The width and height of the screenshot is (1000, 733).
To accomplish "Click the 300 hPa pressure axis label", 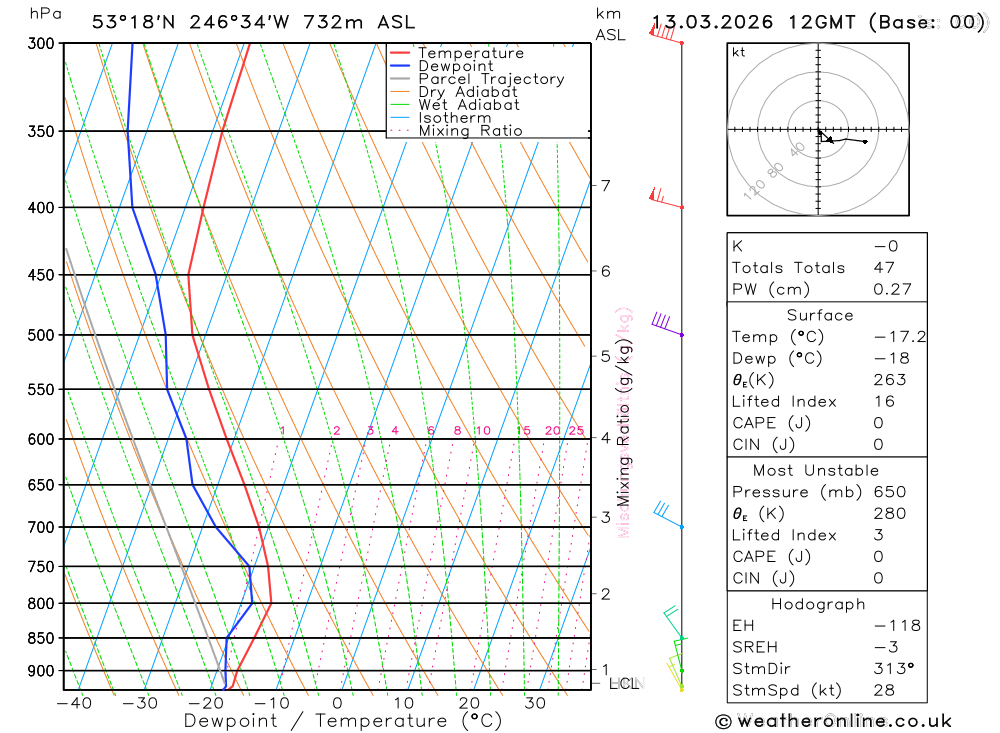I will [41, 43].
